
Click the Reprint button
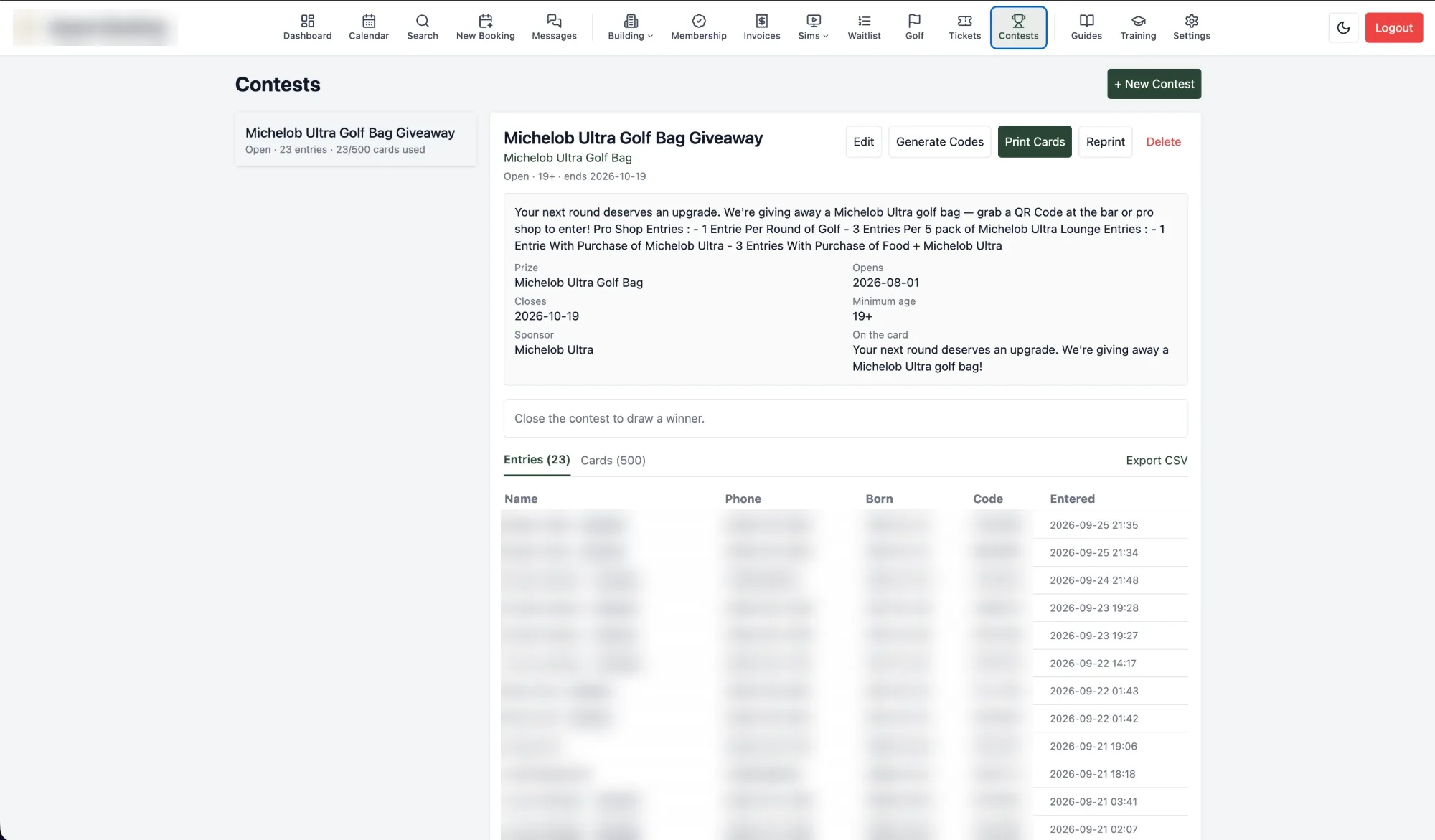[1105, 142]
